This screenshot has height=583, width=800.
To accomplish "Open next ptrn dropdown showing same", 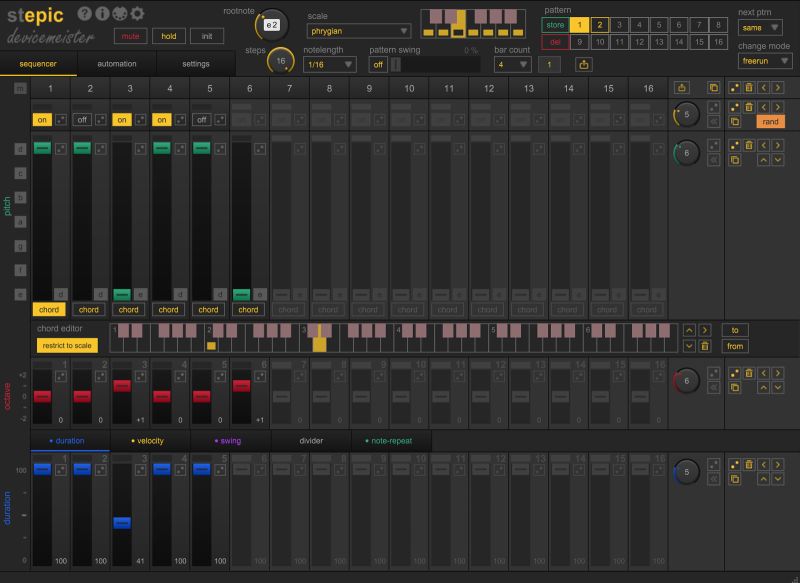I will (760, 28).
